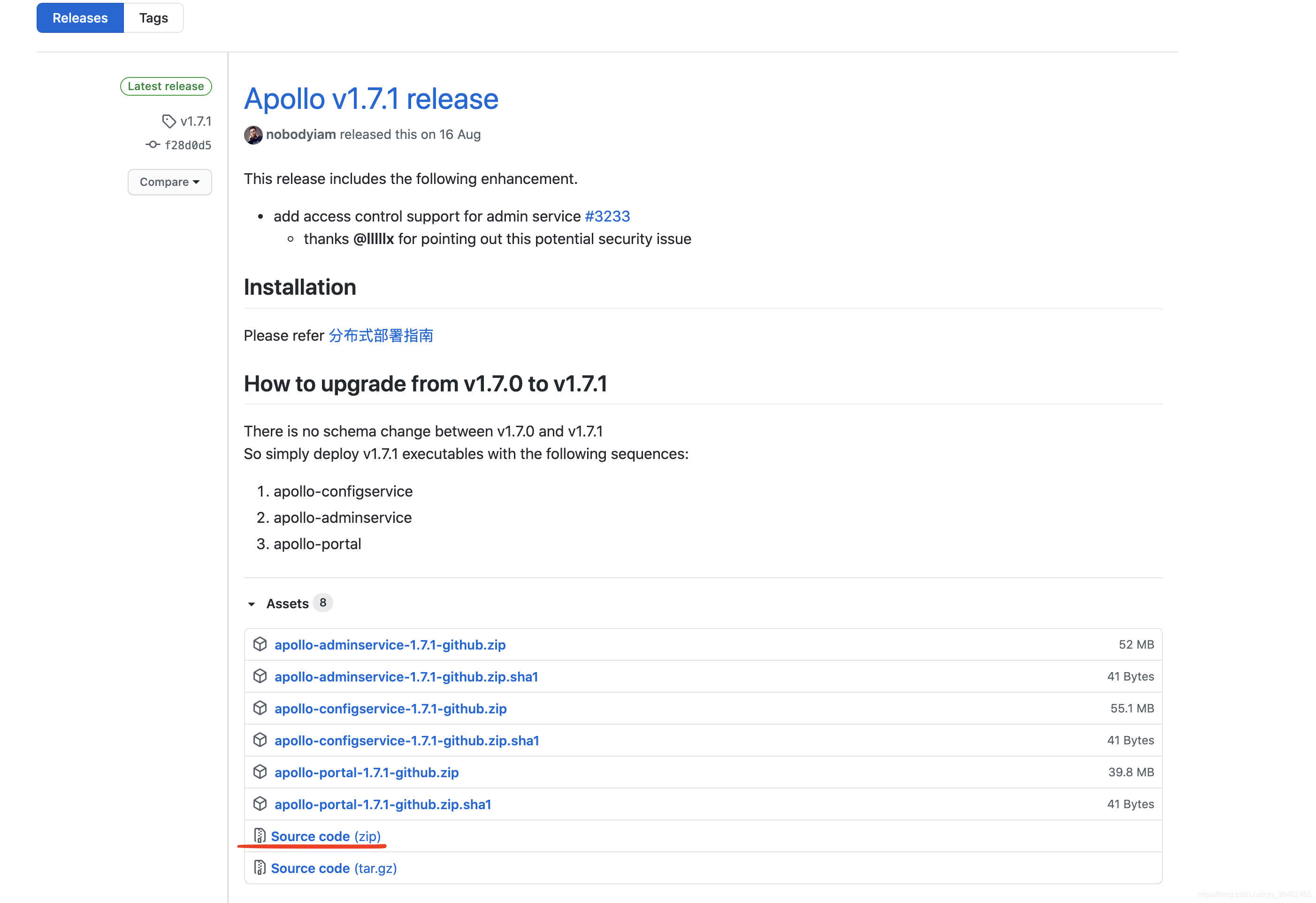Click the package icon beside apollo-configservice-1.7.1-github.zip.sha1

click(x=260, y=740)
